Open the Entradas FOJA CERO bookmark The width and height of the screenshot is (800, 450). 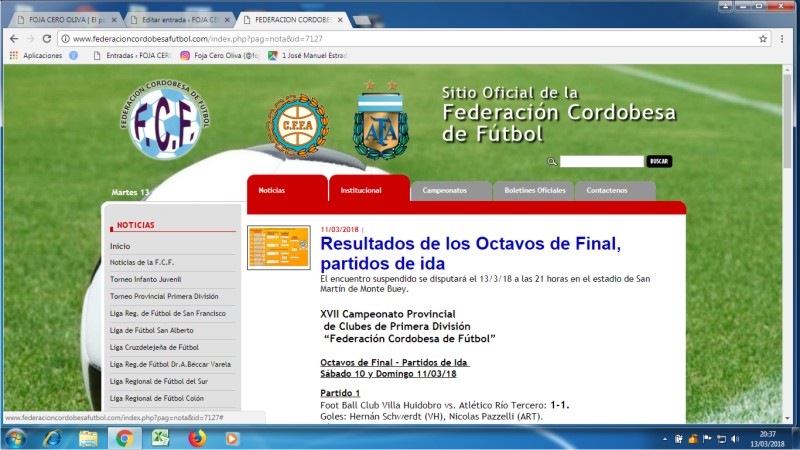pos(132,56)
